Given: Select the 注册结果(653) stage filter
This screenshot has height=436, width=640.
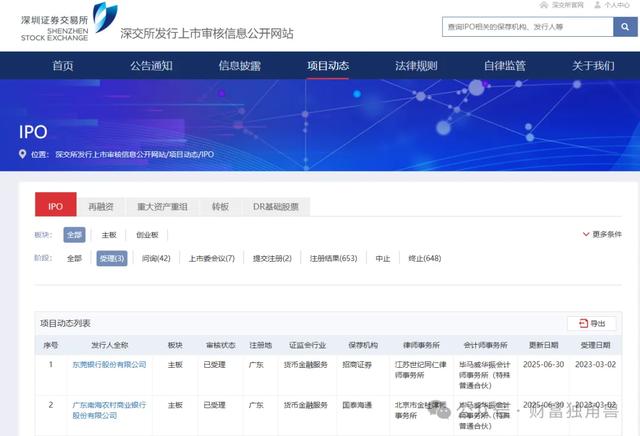Looking at the screenshot, I should coord(333,258).
